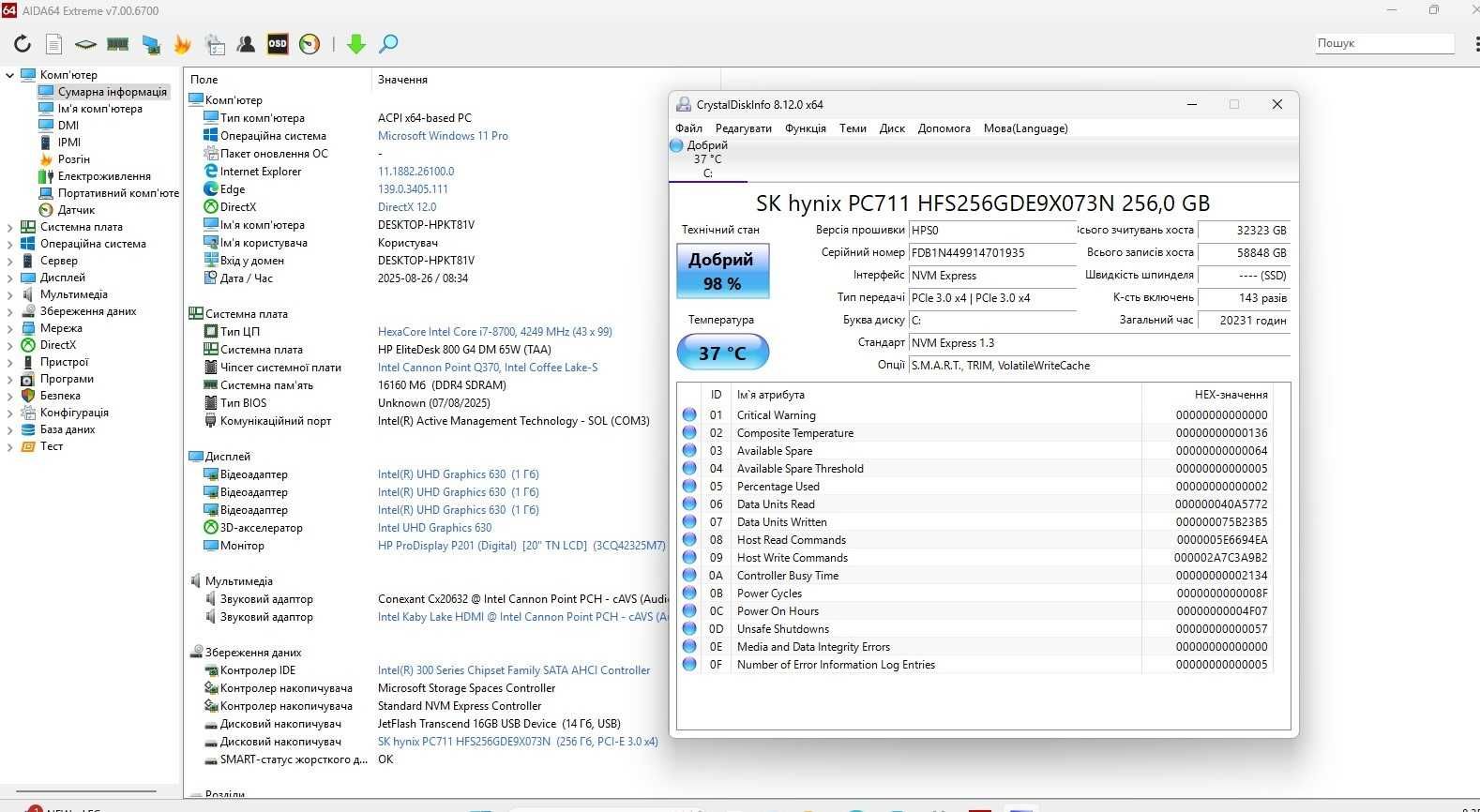
Task: Click the blue health status circle above Добрий
Action: point(676,145)
